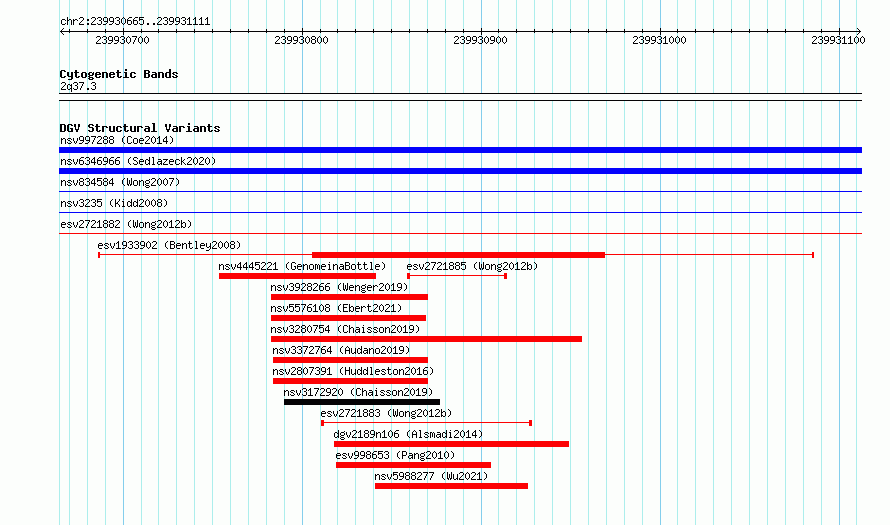This screenshot has width=890, height=525.
Task: Click ruler position 239930700
Action: pyautogui.click(x=123, y=40)
